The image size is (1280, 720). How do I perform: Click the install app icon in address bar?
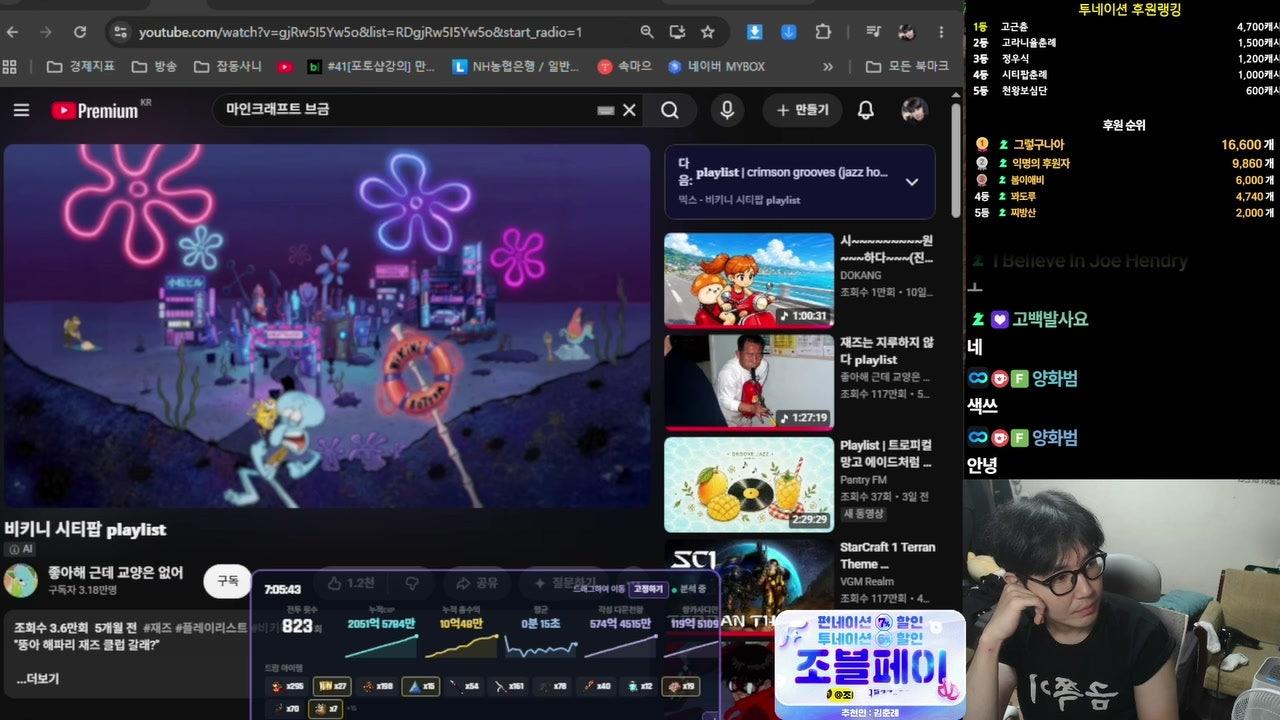click(x=678, y=32)
